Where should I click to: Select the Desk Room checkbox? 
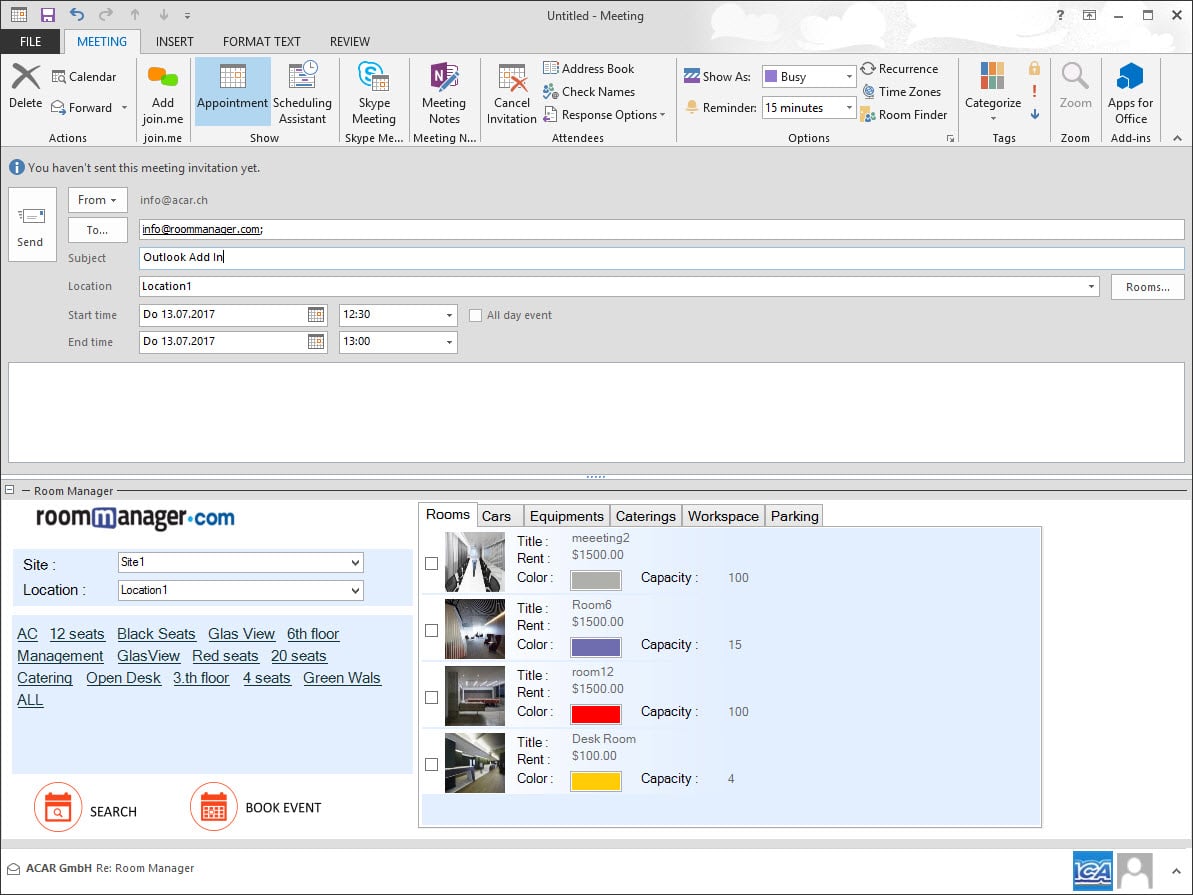click(431, 763)
